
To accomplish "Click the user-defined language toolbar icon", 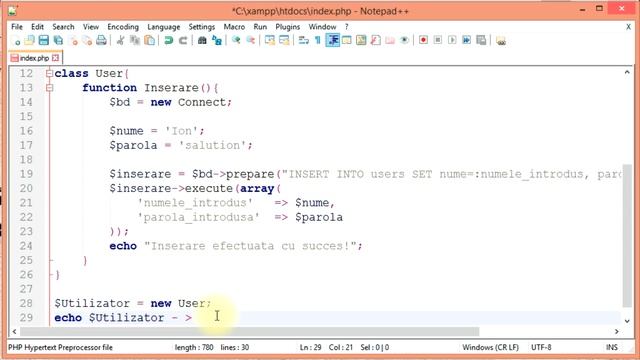I will click(347, 40).
